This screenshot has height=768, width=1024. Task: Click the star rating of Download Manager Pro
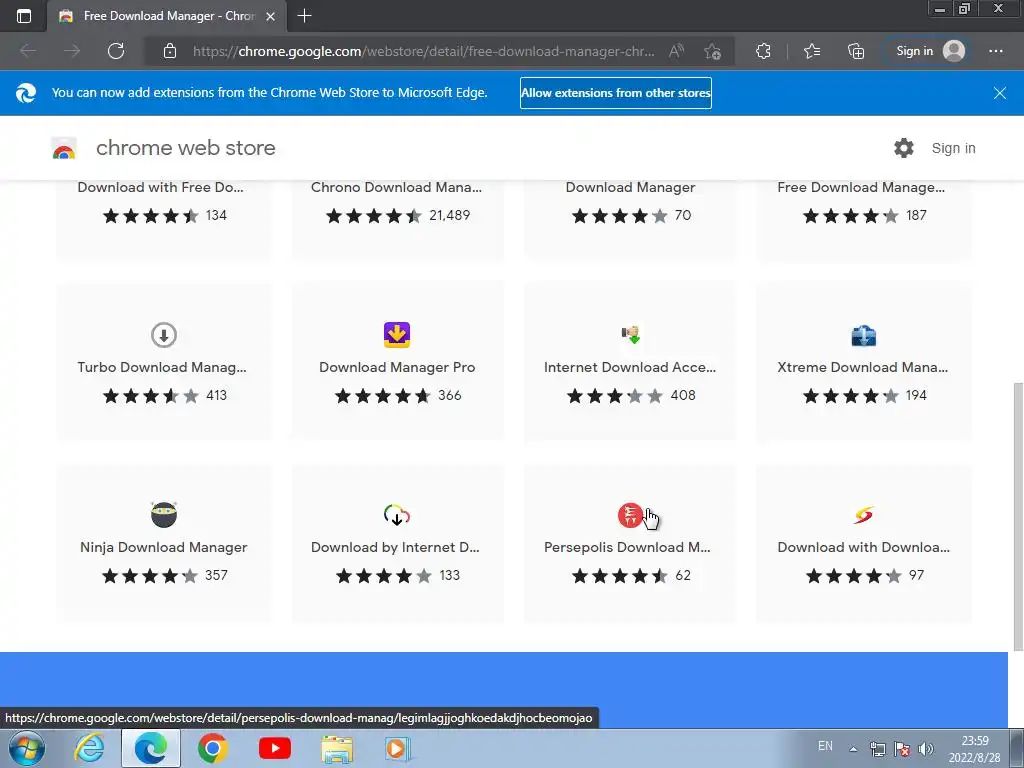pyautogui.click(x=383, y=396)
